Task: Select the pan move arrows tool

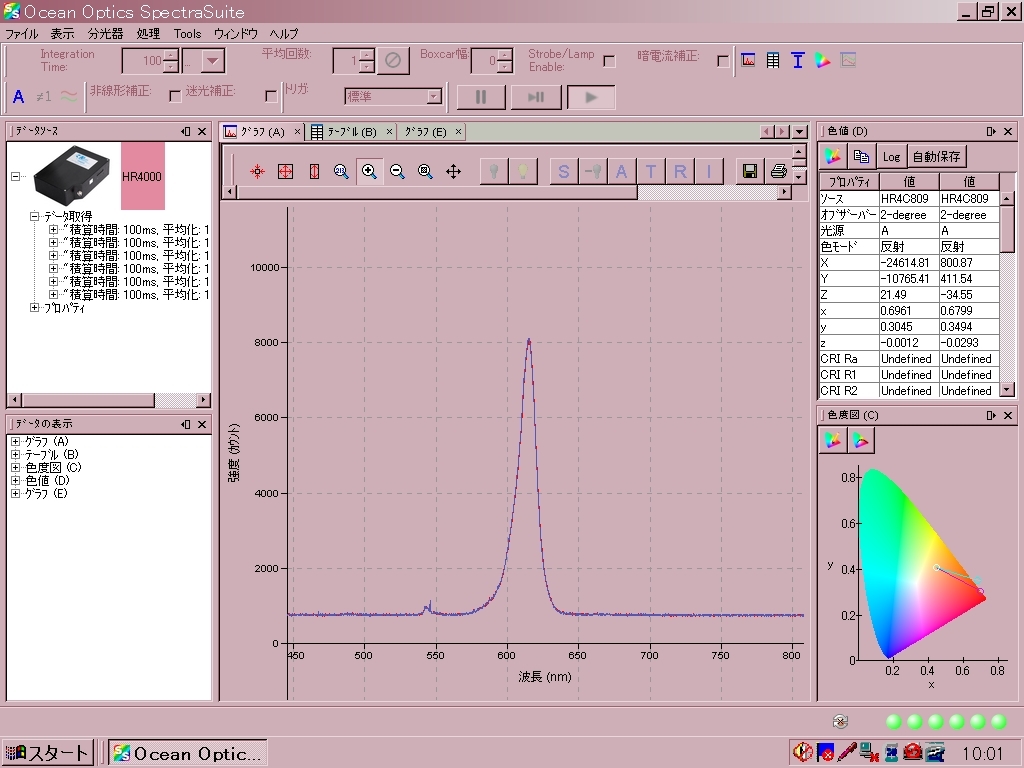Action: 453,171
